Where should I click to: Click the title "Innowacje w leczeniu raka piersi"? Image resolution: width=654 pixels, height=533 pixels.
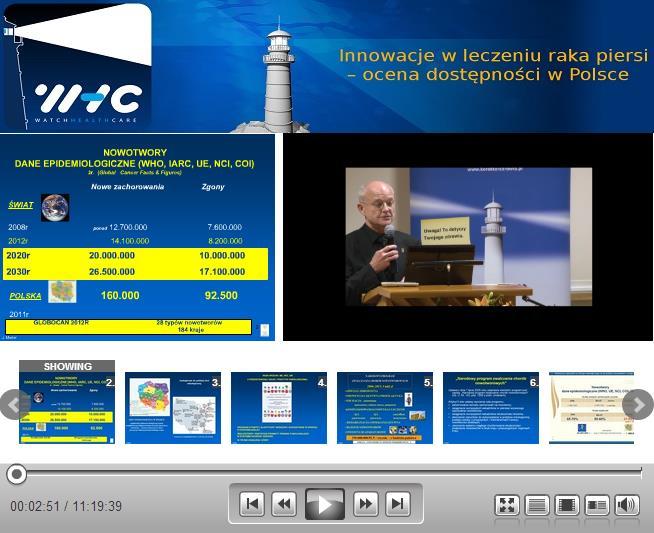coord(493,55)
